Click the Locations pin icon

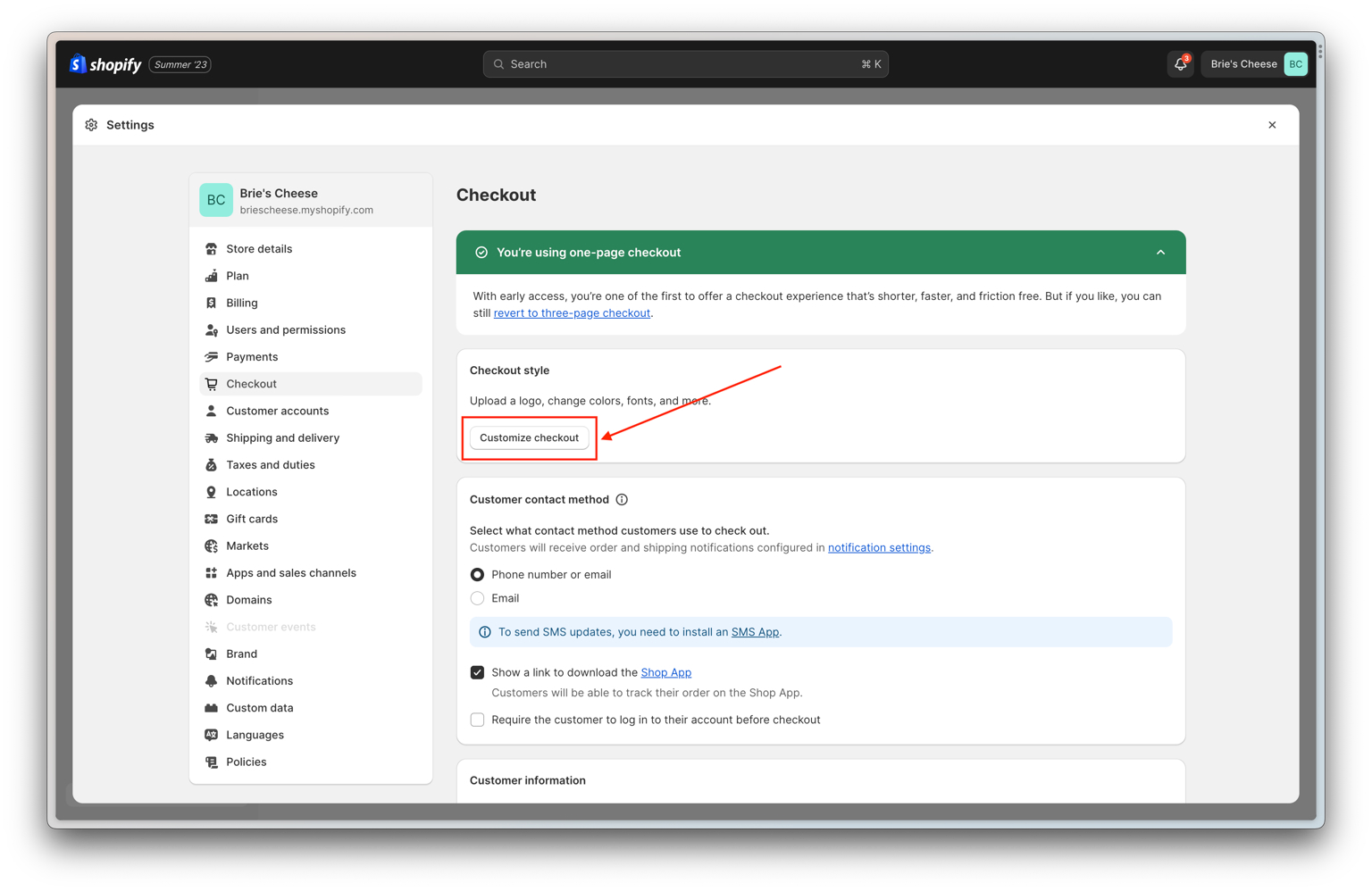tap(212, 492)
